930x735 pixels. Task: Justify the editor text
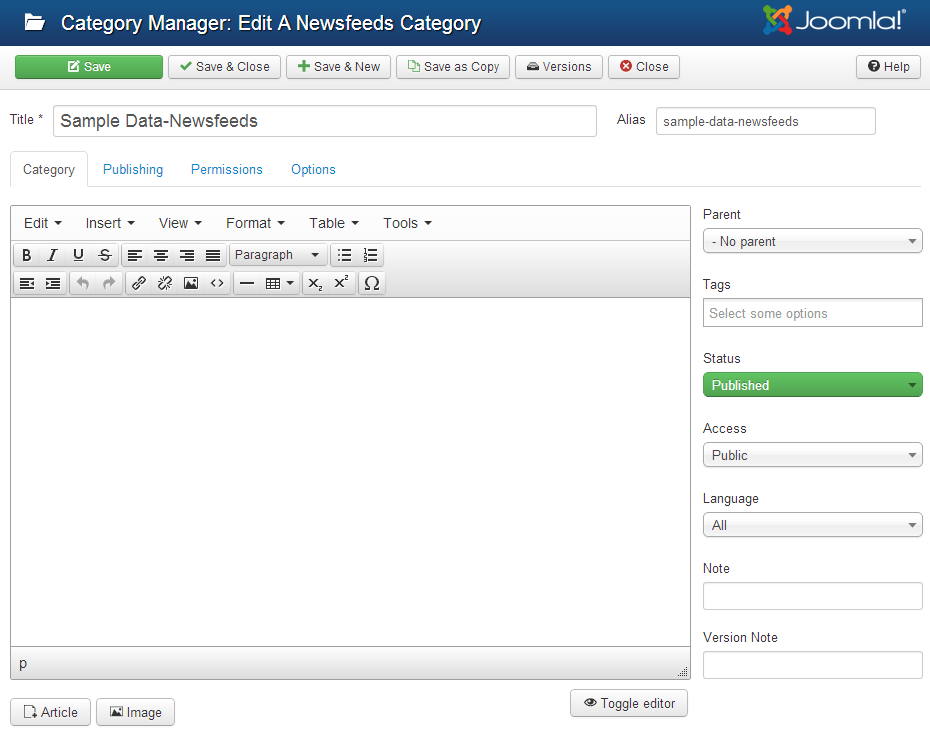tap(213, 255)
